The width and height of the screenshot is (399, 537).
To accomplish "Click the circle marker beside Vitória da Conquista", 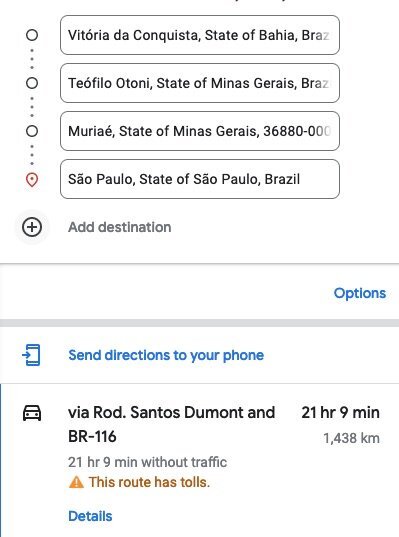I will point(32,35).
